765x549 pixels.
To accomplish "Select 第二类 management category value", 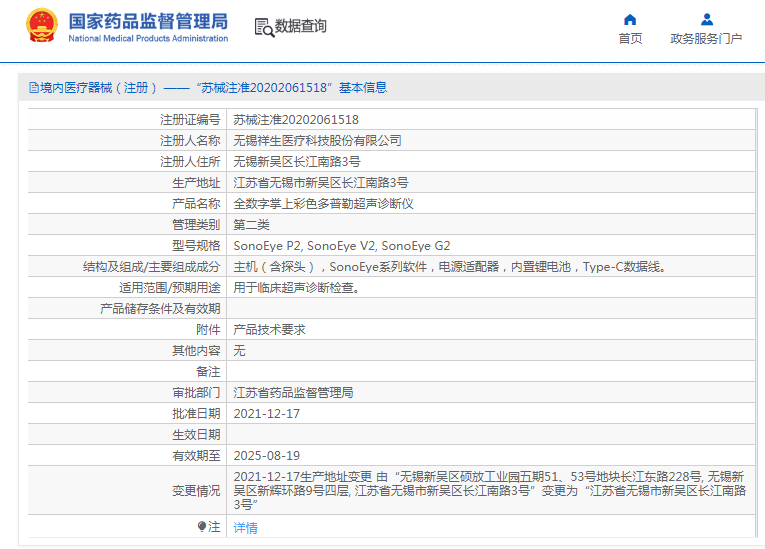I will 251,224.
